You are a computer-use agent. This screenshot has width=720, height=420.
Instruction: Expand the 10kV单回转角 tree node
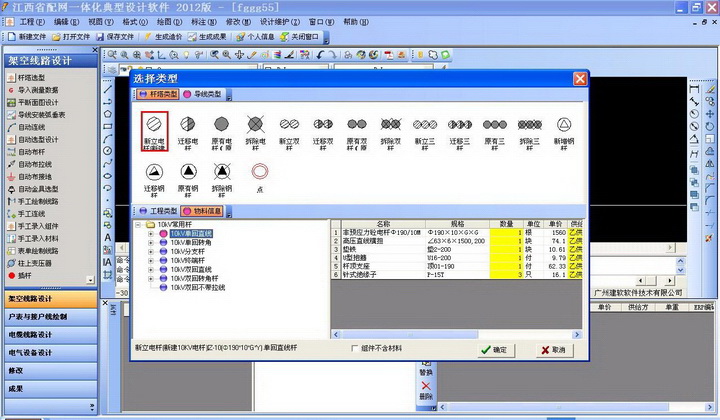point(151,242)
